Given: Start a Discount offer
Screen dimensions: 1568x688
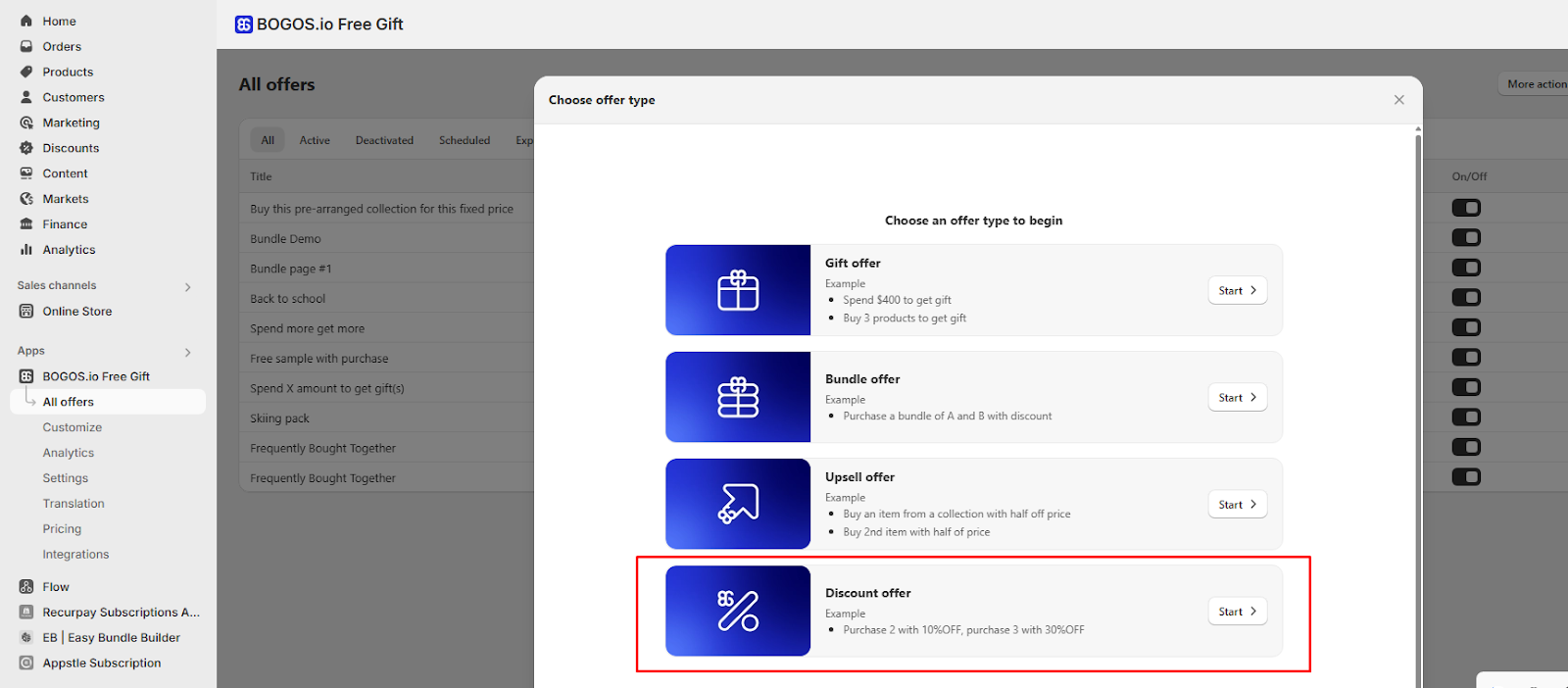Looking at the screenshot, I should [1237, 612].
